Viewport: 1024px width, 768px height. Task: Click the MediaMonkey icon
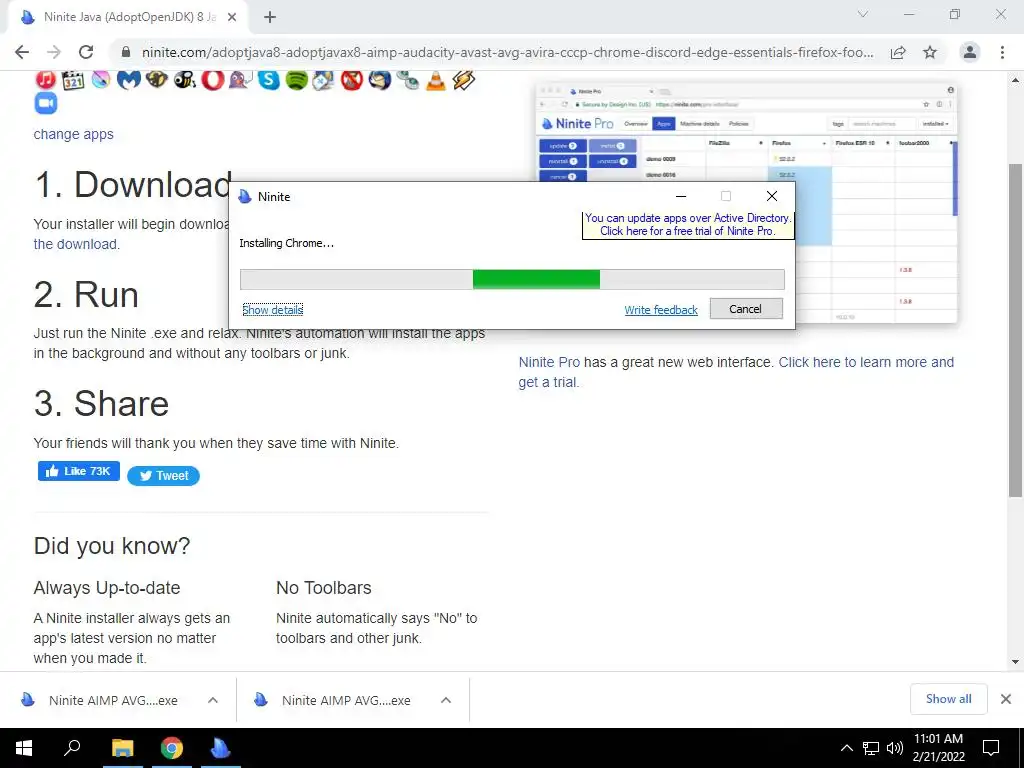click(157, 80)
